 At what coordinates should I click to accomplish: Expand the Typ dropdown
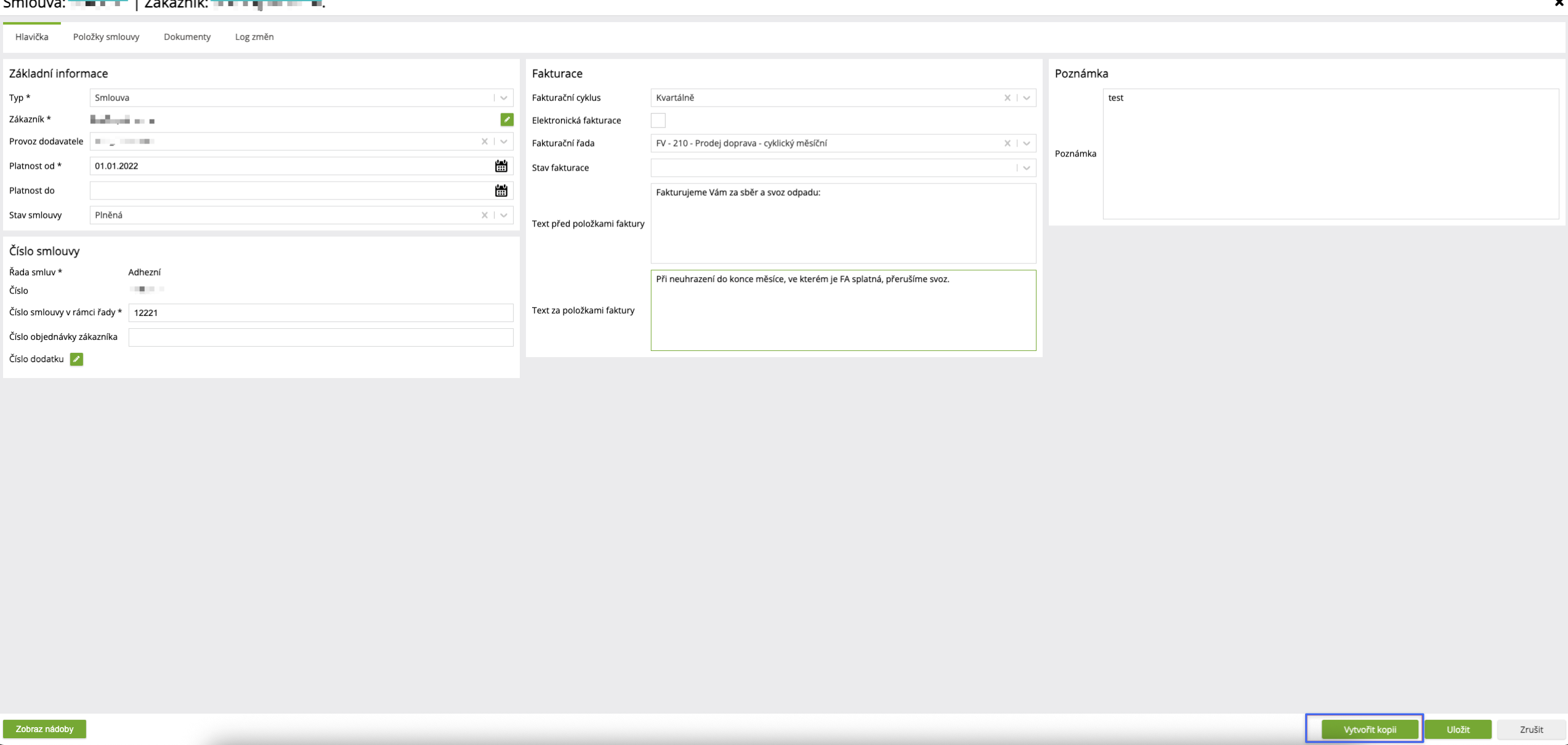(504, 98)
